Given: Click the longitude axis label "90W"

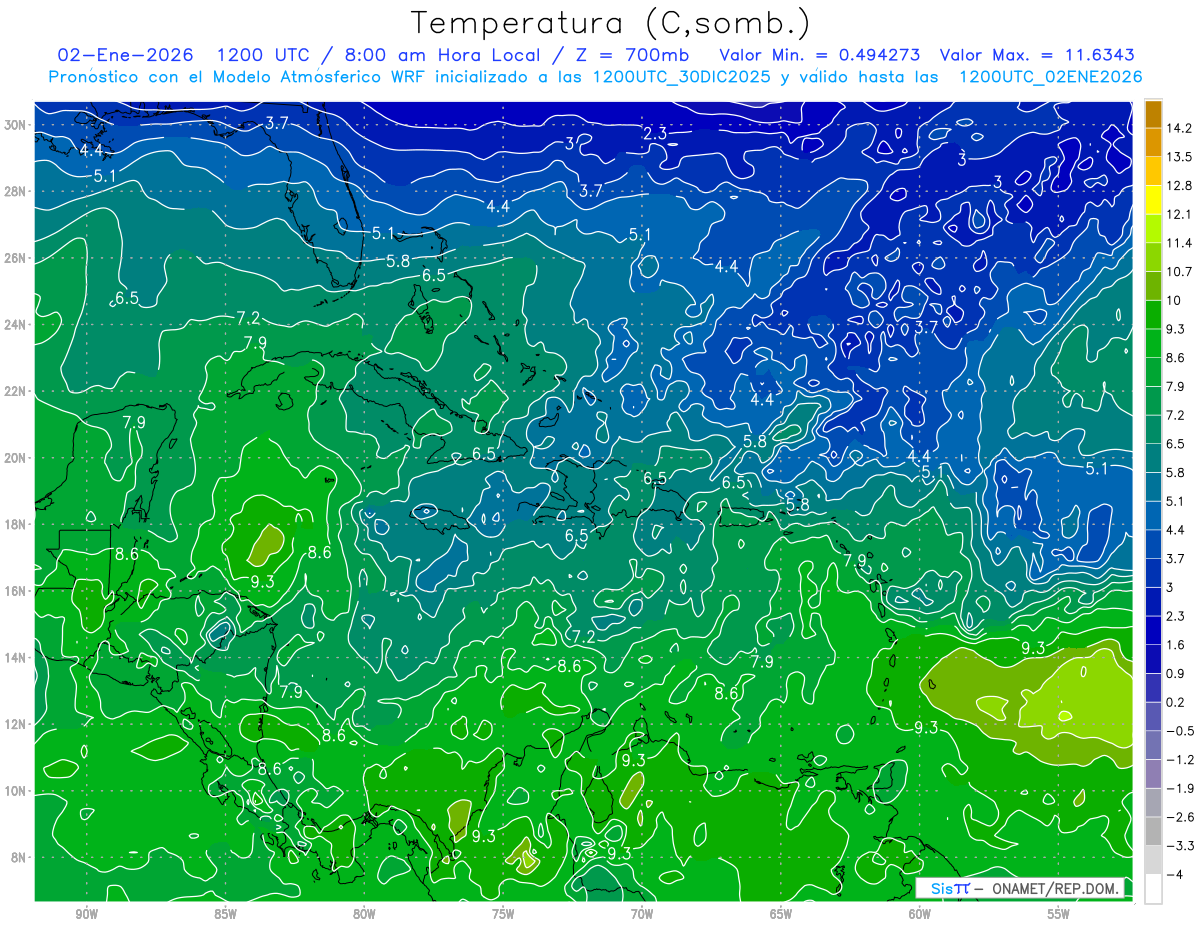Looking at the screenshot, I should point(86,914).
